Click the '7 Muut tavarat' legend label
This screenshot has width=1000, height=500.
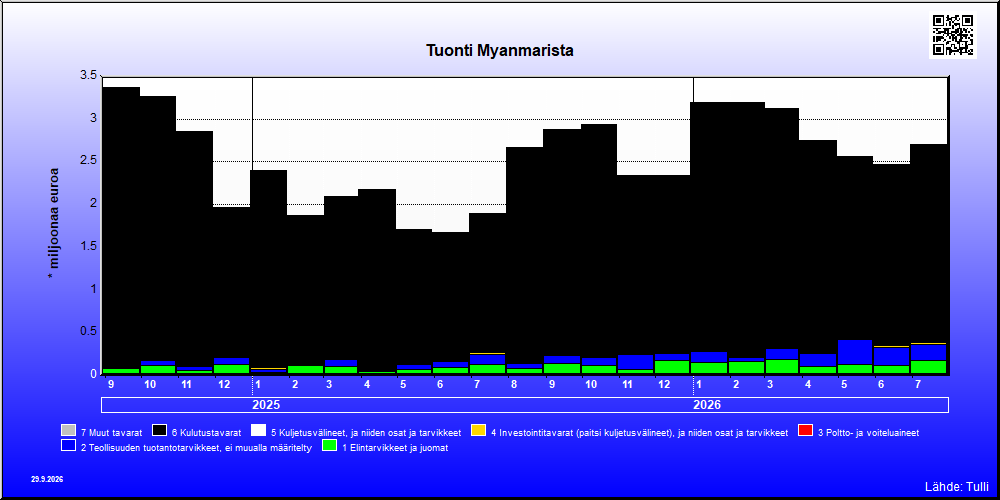[112, 432]
